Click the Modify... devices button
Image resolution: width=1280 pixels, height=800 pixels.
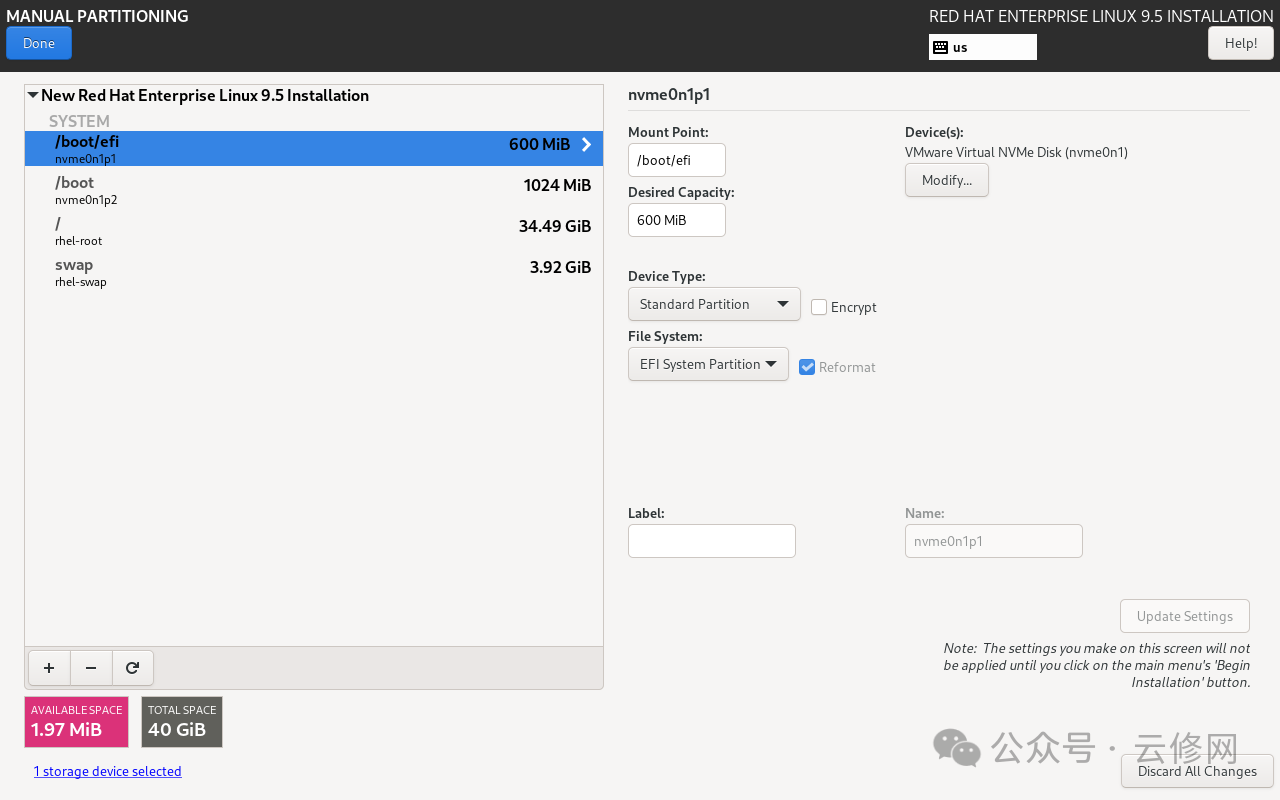click(947, 180)
